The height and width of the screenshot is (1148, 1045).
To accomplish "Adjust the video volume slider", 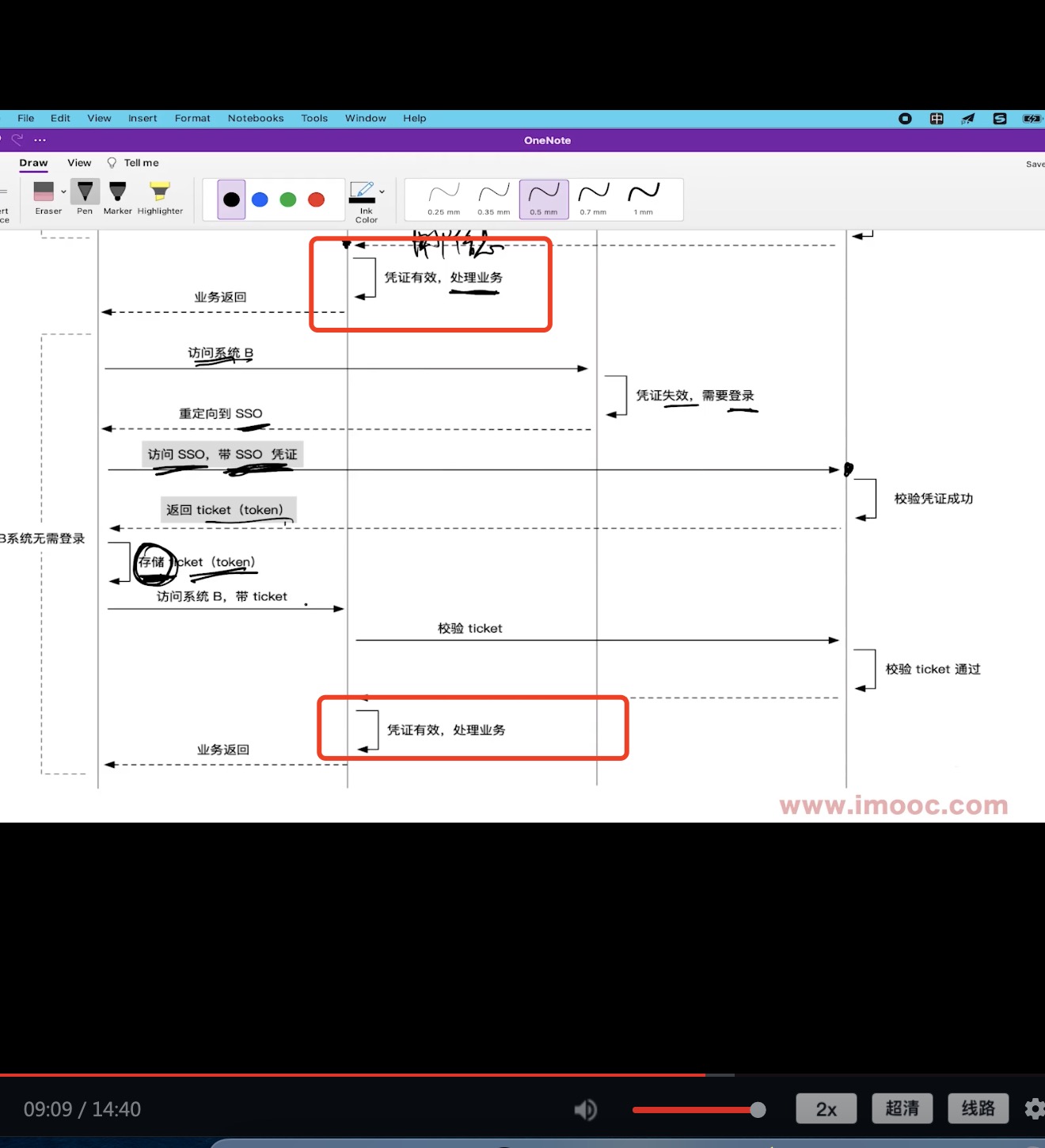I will tap(698, 1110).
